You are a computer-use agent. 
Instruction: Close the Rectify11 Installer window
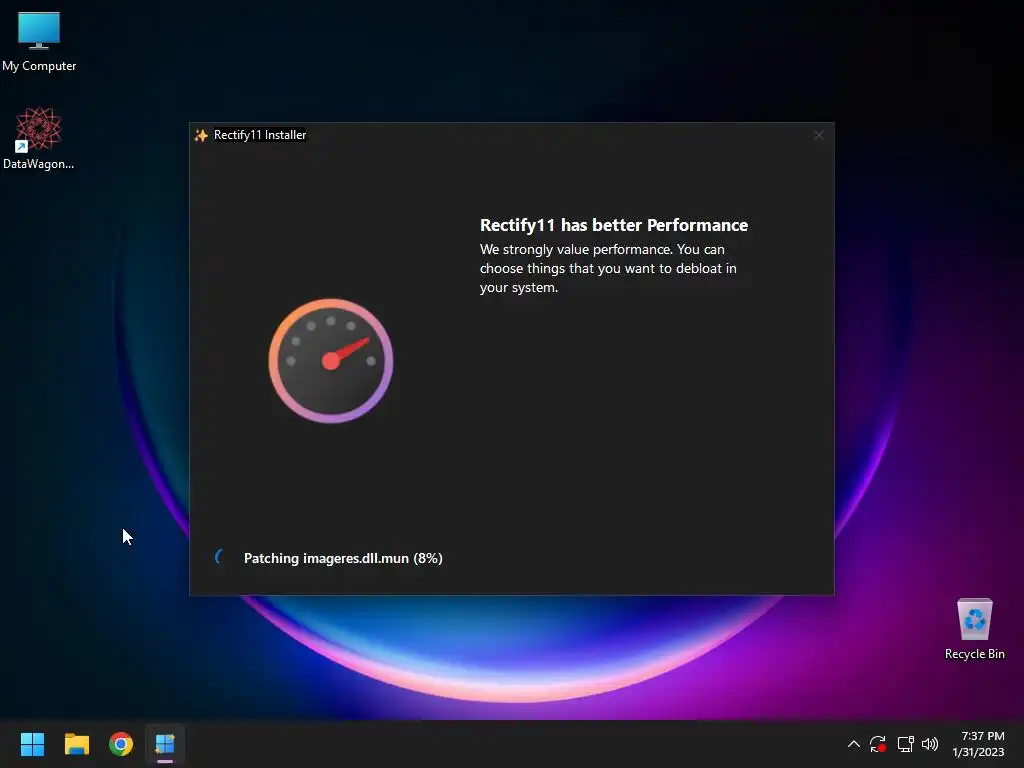(819, 135)
